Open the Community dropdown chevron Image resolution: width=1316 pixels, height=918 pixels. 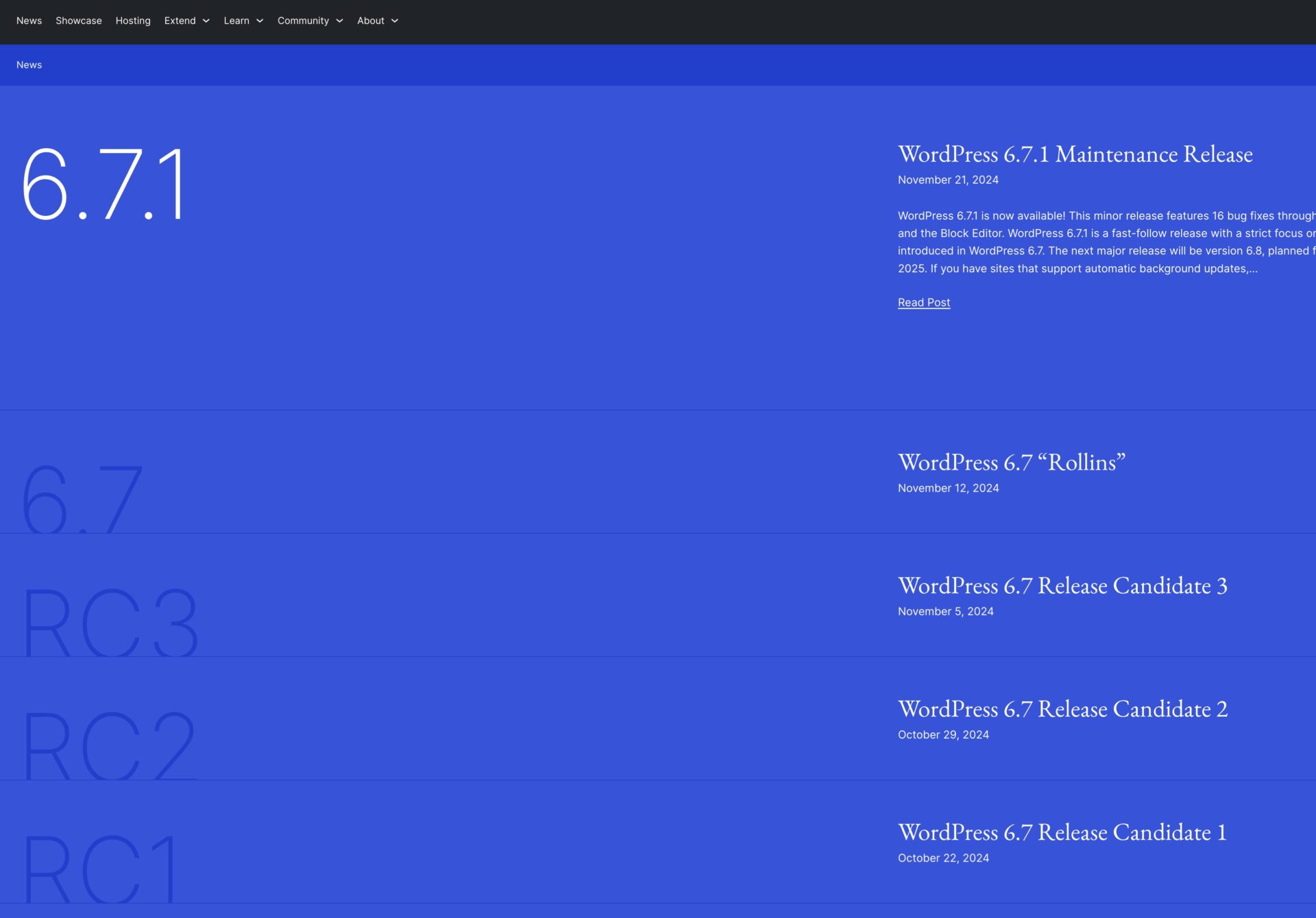pos(339,21)
